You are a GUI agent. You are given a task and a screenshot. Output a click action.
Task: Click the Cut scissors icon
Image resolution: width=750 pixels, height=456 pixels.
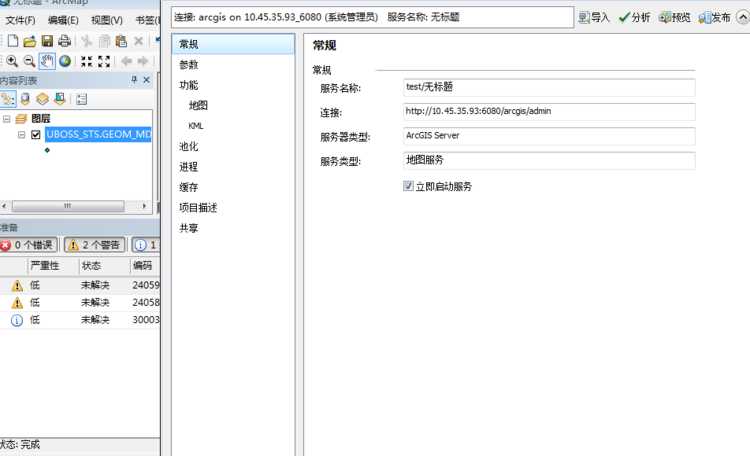click(x=87, y=41)
